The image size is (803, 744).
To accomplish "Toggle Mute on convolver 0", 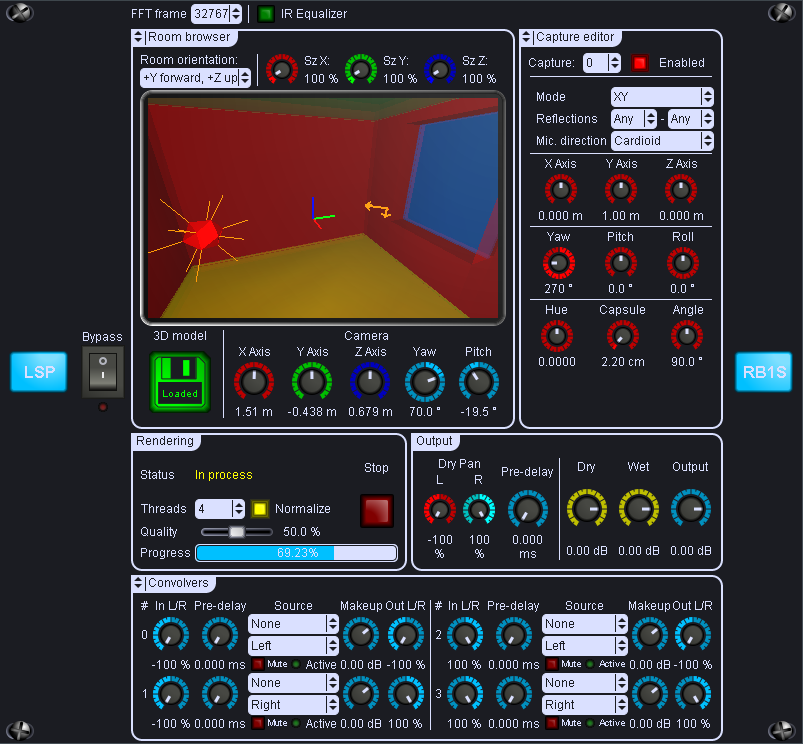I will pyautogui.click(x=258, y=665).
